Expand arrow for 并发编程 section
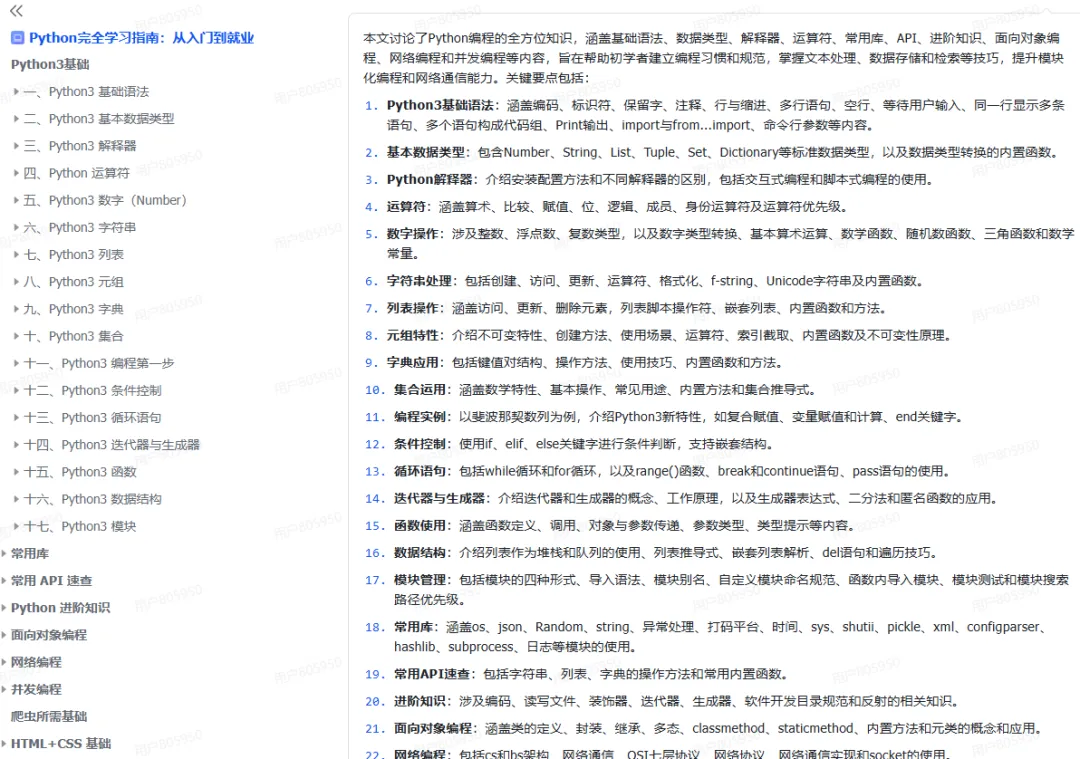 pyautogui.click(x=4, y=689)
